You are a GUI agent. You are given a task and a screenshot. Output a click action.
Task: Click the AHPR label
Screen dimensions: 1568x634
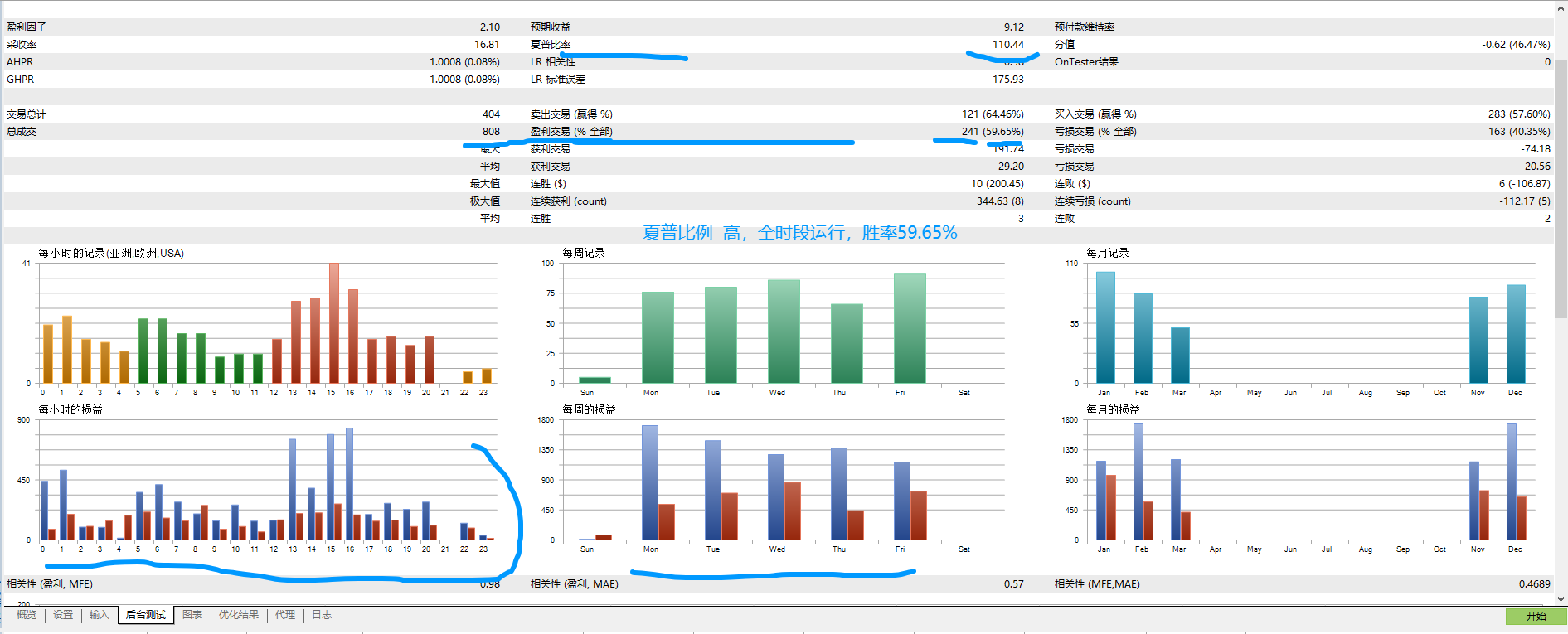pyautogui.click(x=20, y=62)
